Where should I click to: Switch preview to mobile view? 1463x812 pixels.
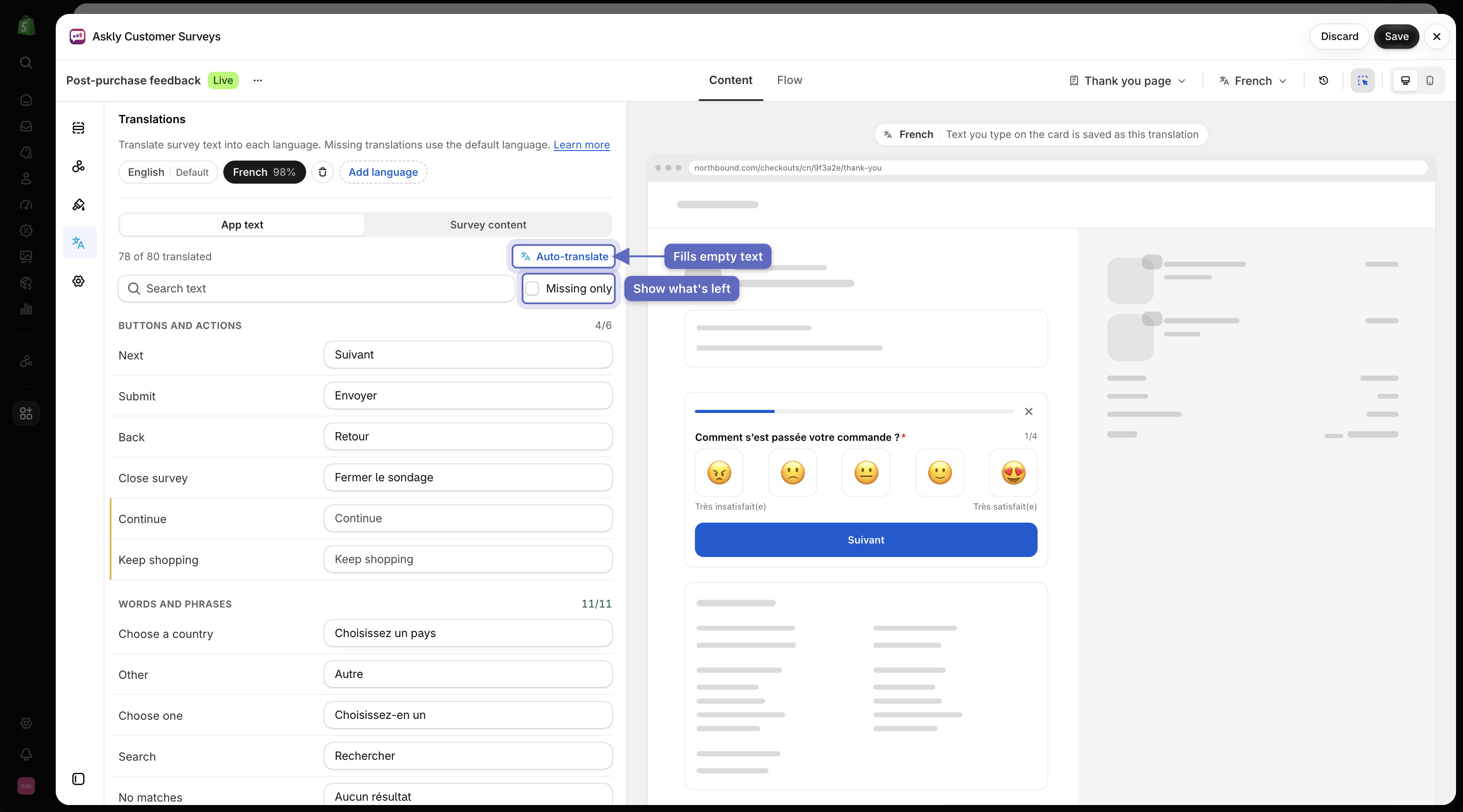1429,81
